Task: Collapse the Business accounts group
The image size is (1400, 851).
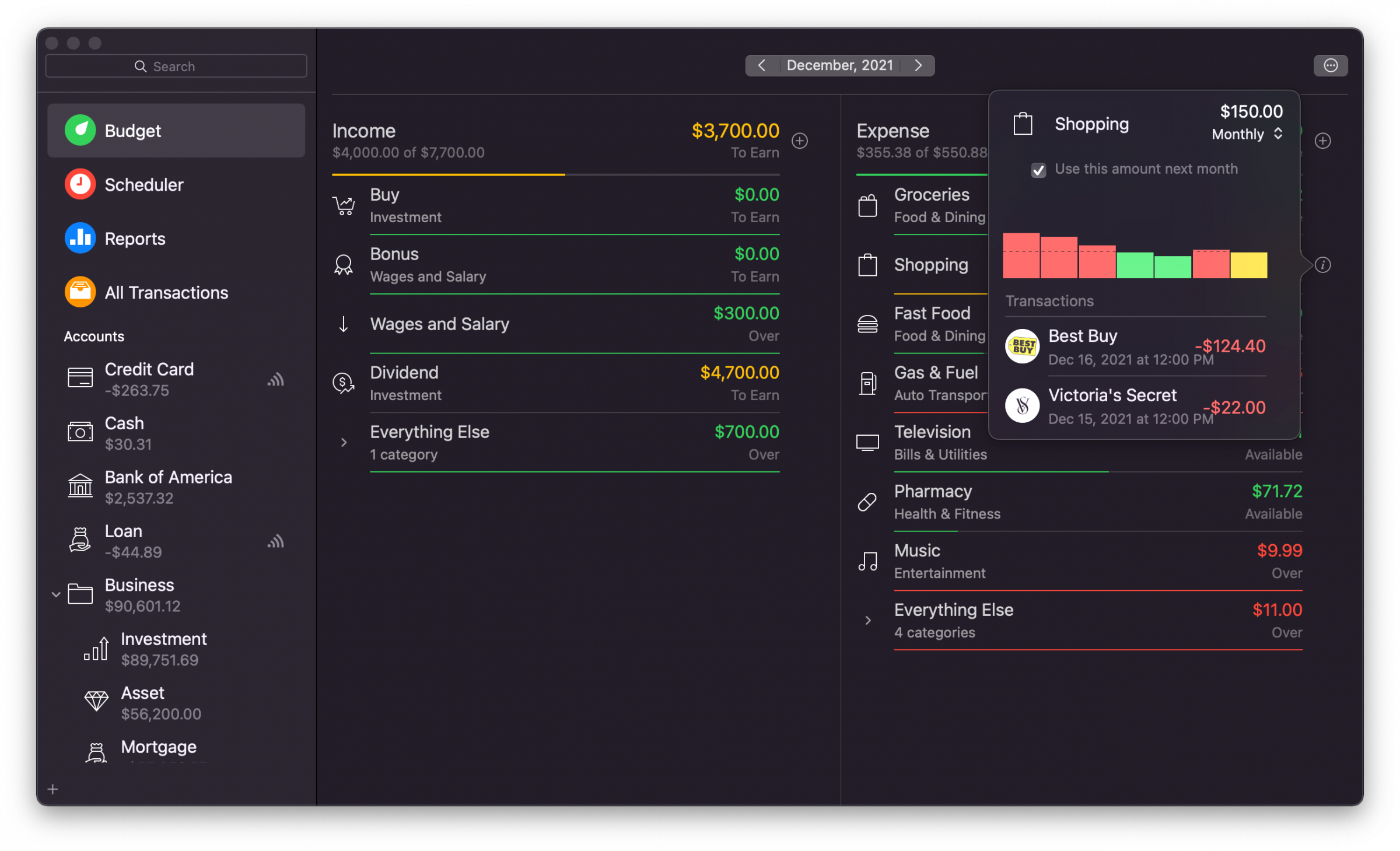Action: point(55,594)
